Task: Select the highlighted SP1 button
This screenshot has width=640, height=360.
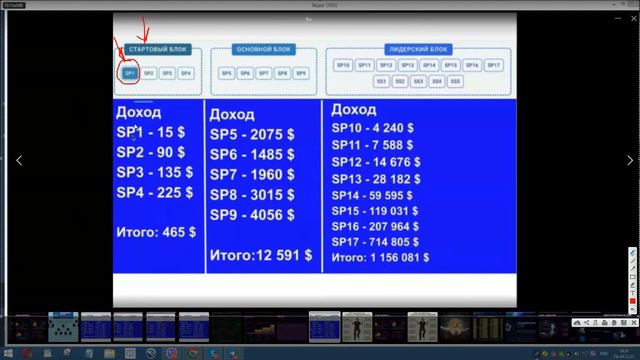Action: point(130,73)
